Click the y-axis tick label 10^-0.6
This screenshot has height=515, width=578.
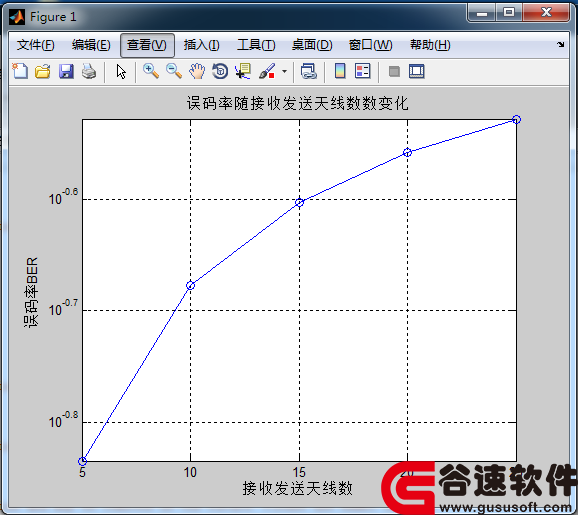click(63, 197)
